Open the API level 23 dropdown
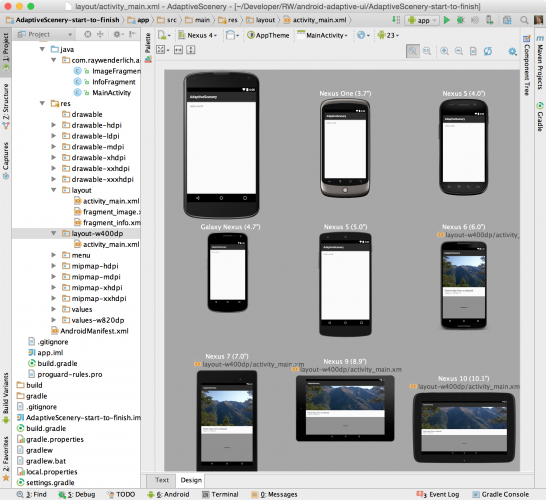546x500 pixels. 388,35
